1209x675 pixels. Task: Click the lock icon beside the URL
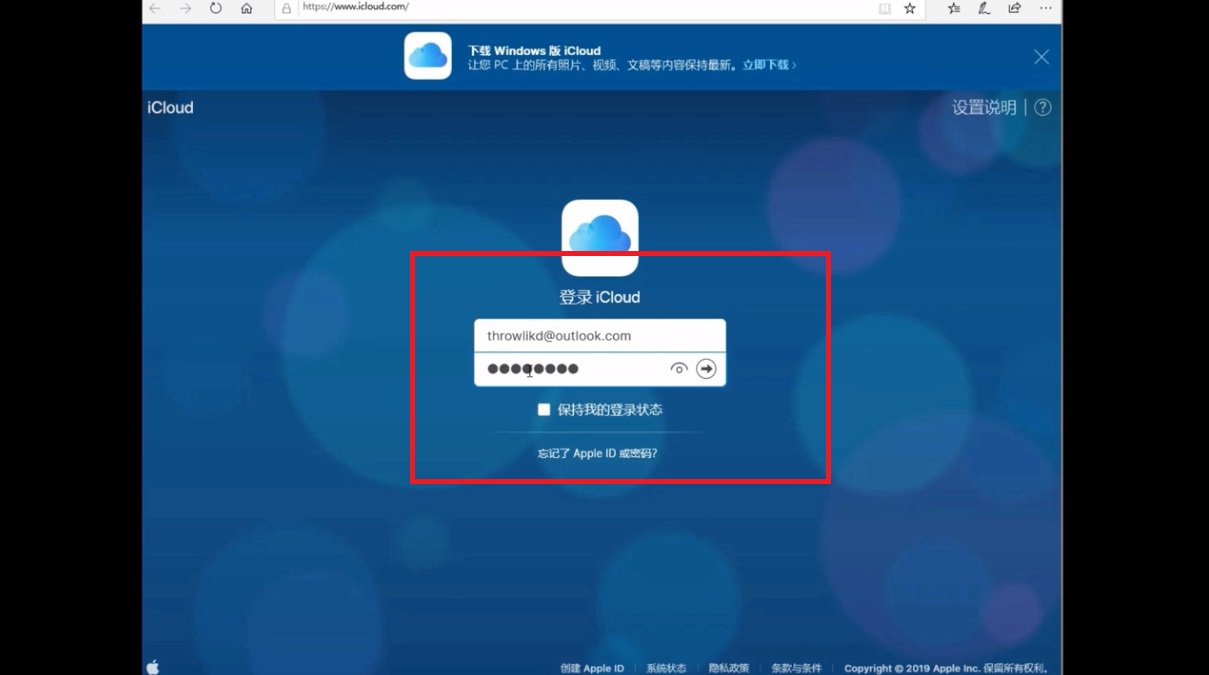click(x=287, y=8)
